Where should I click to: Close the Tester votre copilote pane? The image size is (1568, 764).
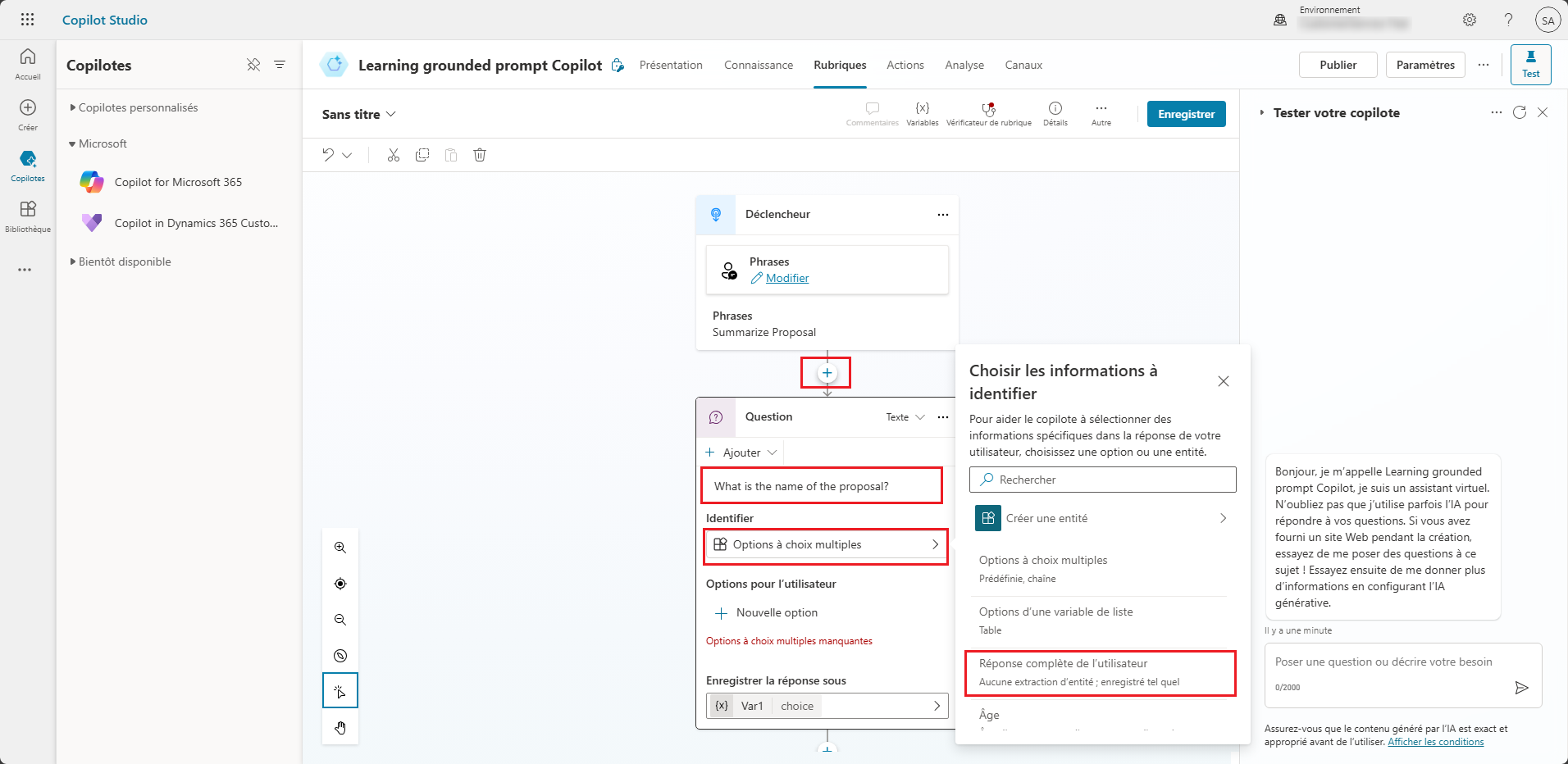[x=1543, y=112]
